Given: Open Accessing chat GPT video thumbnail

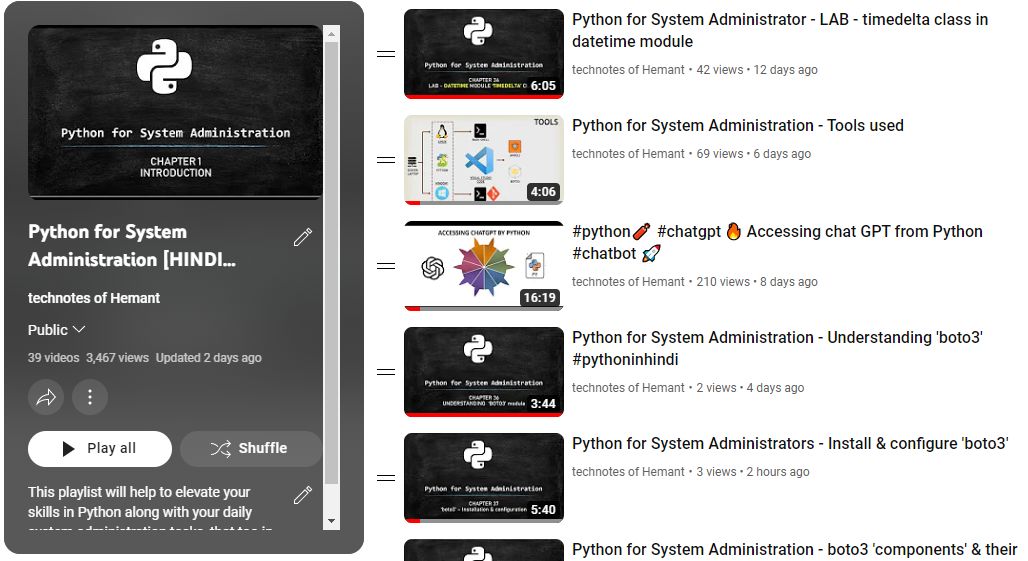Looking at the screenshot, I should (x=484, y=266).
